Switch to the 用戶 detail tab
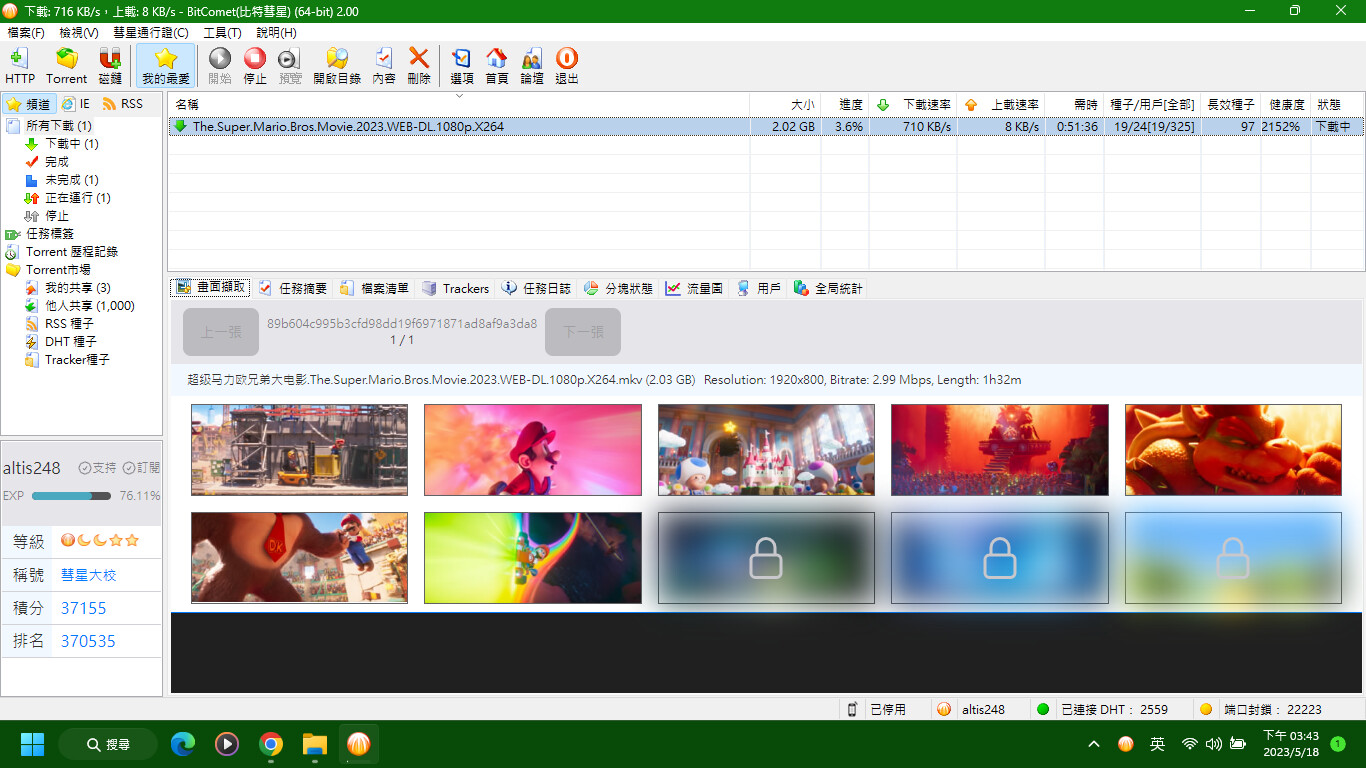Screen dimensions: 1366x768 point(759,288)
